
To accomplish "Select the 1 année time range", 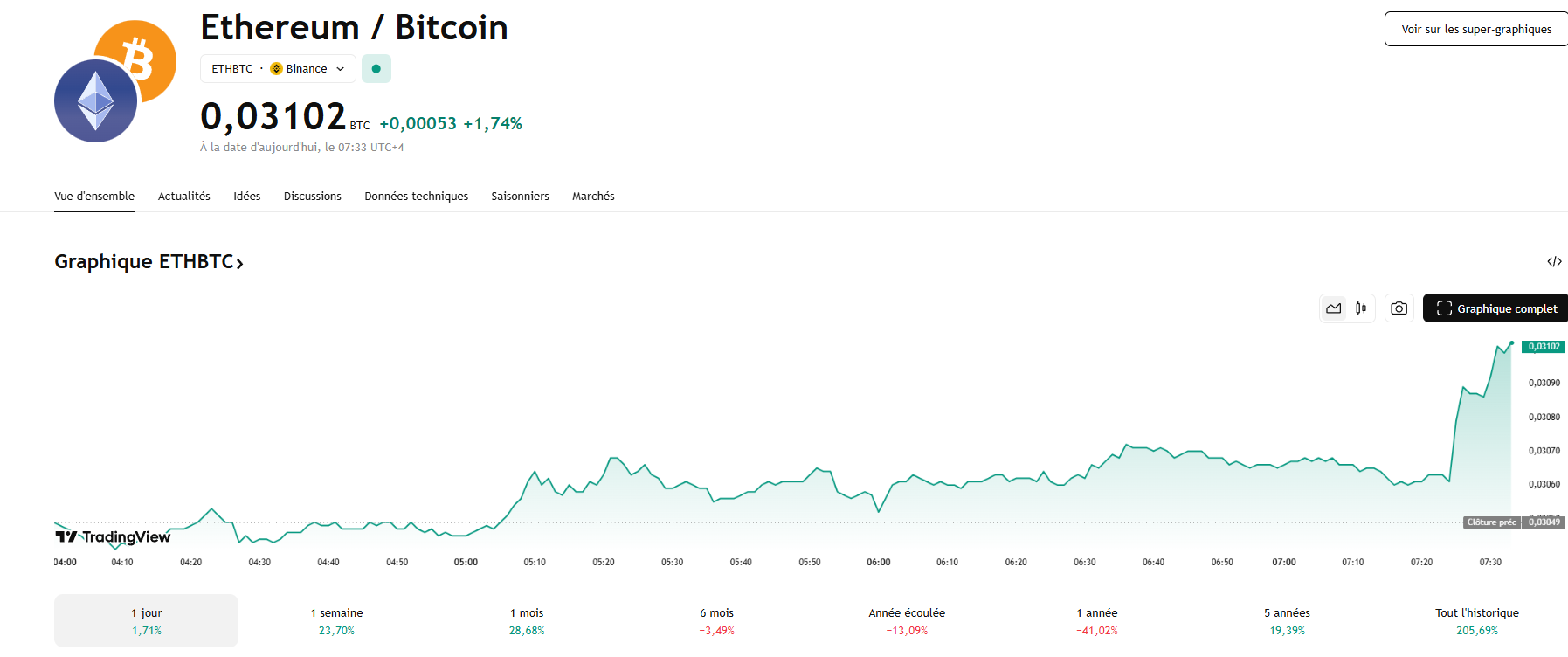I will (x=1097, y=620).
